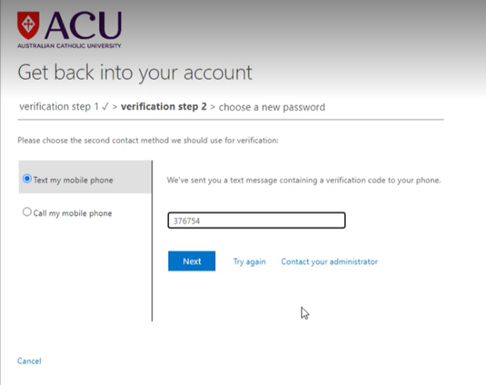The height and width of the screenshot is (385, 486).
Task: Select the Call my mobile phone radio button
Action: (x=27, y=212)
